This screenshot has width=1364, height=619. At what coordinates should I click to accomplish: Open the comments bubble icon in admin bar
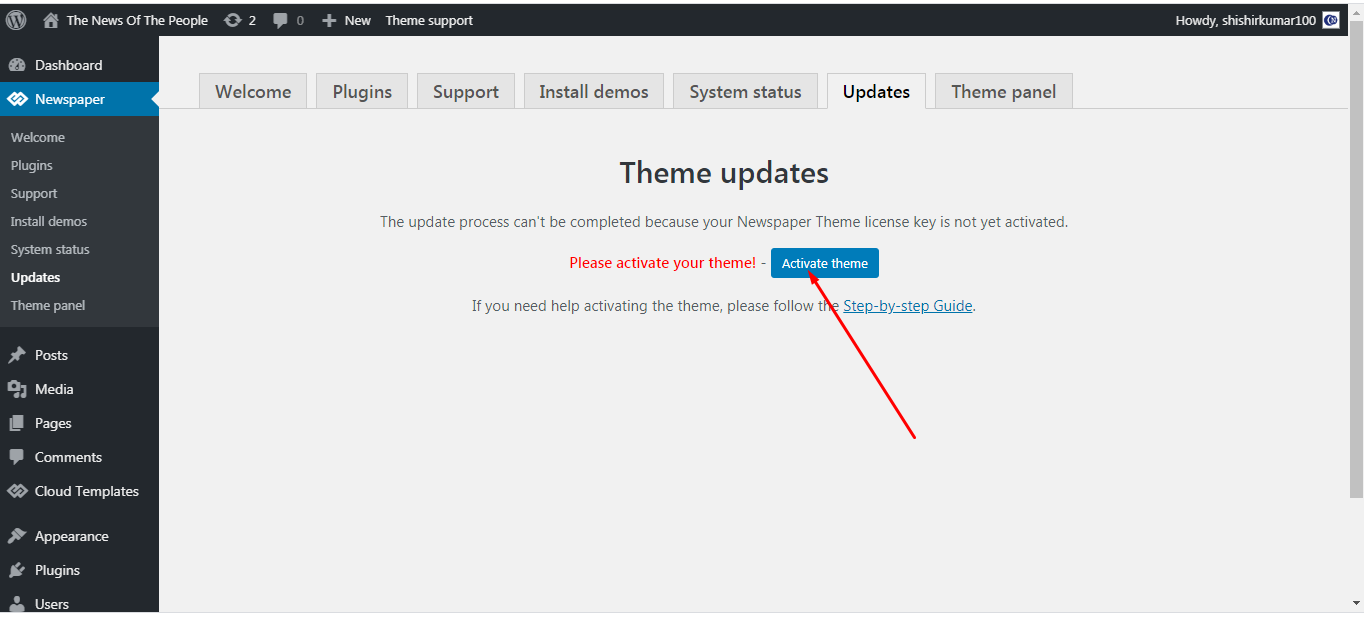click(x=280, y=20)
